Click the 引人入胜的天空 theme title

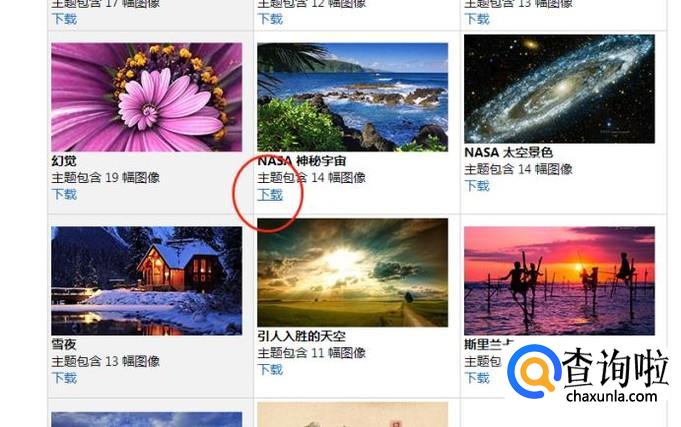[302, 336]
